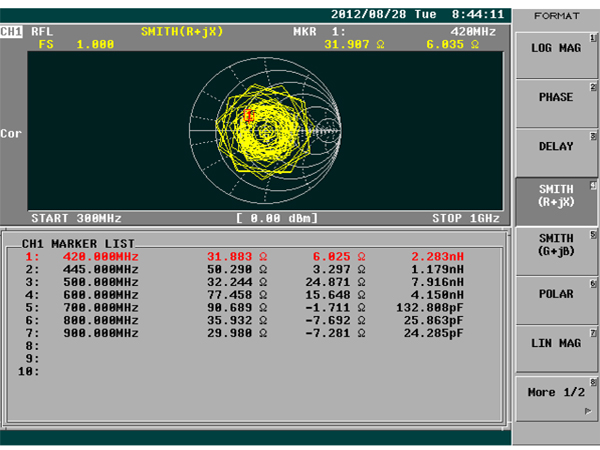Switch to SMITH (G+jB) format

click(556, 251)
